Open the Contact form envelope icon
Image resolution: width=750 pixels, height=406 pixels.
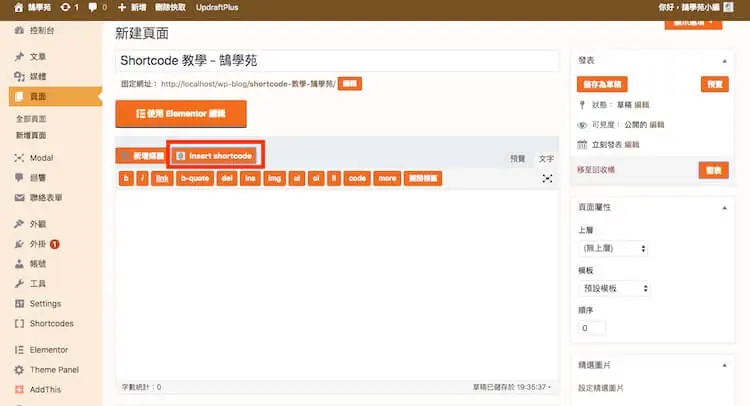pos(19,198)
